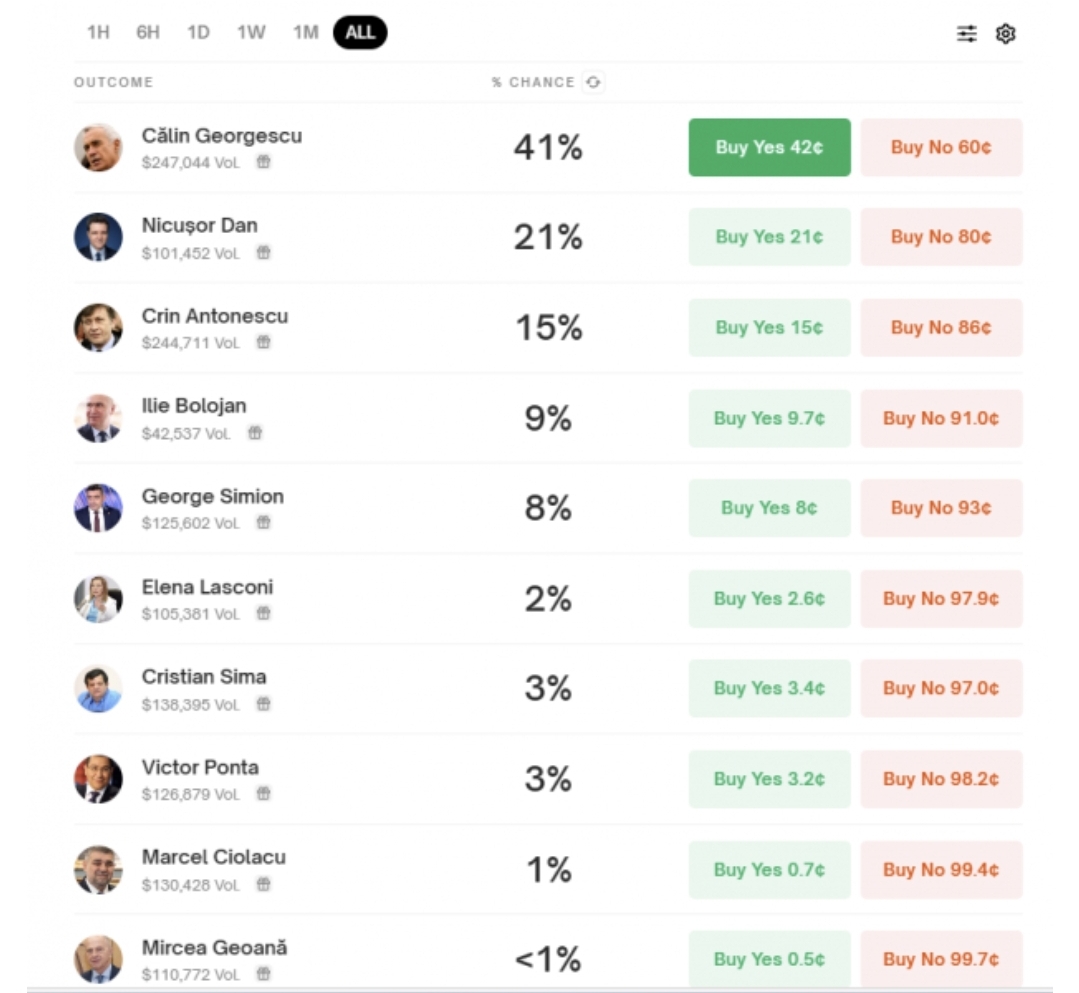Buy No 93¢ for George Simion
1079x993 pixels.
coord(941,508)
